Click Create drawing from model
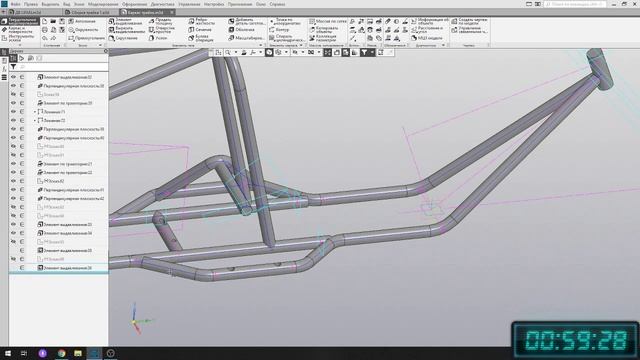Screen dimensions: 640x360 pos(469,21)
